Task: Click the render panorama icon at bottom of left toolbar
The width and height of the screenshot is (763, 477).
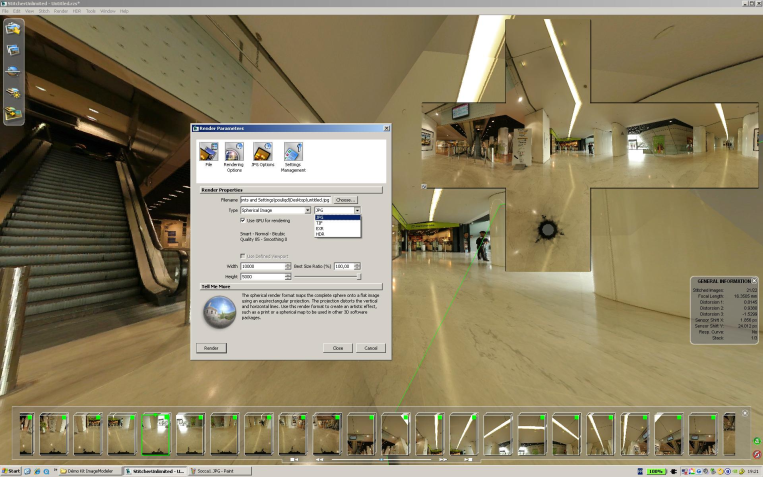Action: pyautogui.click(x=14, y=113)
